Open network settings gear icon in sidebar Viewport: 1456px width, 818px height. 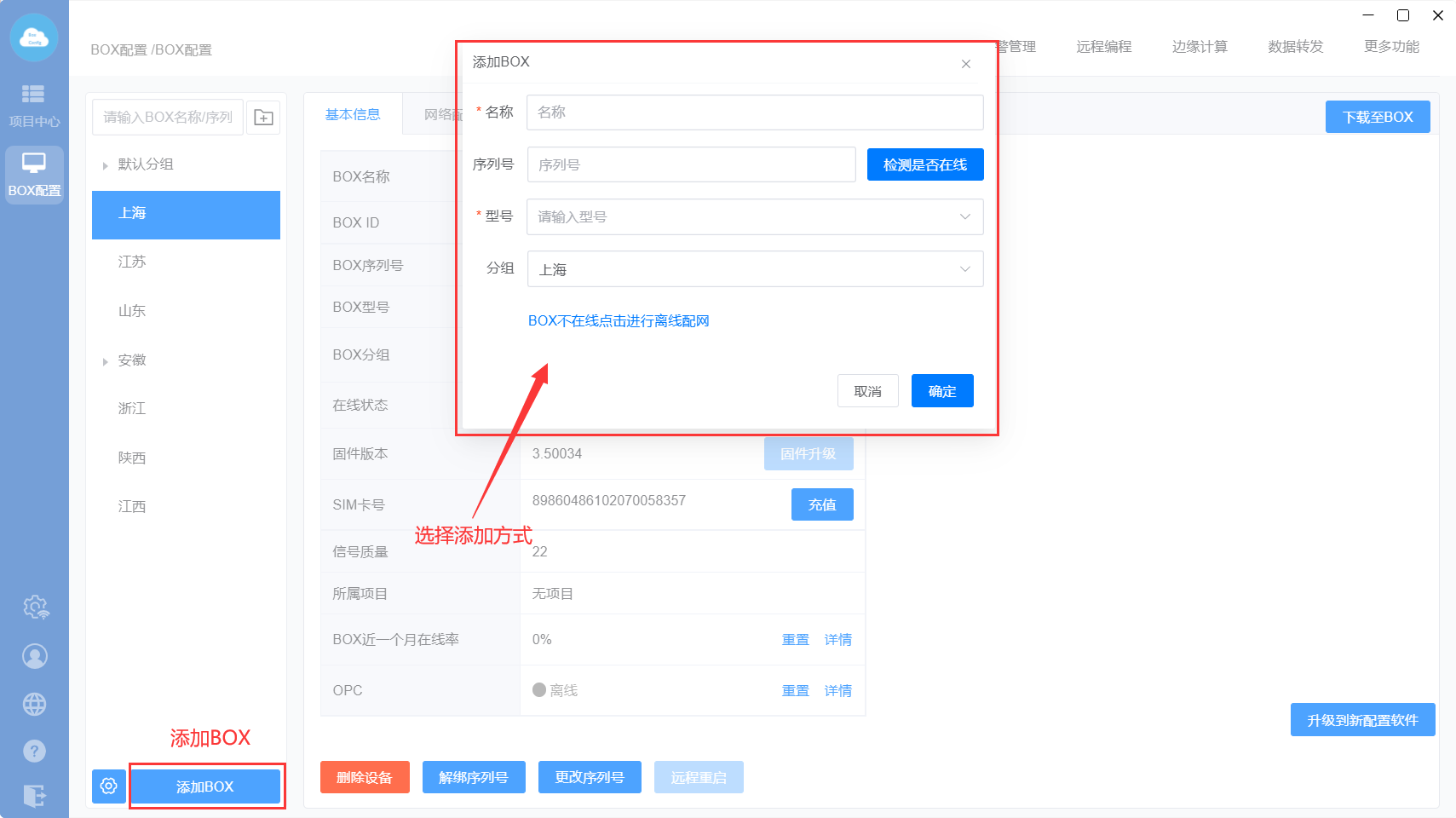[x=35, y=607]
